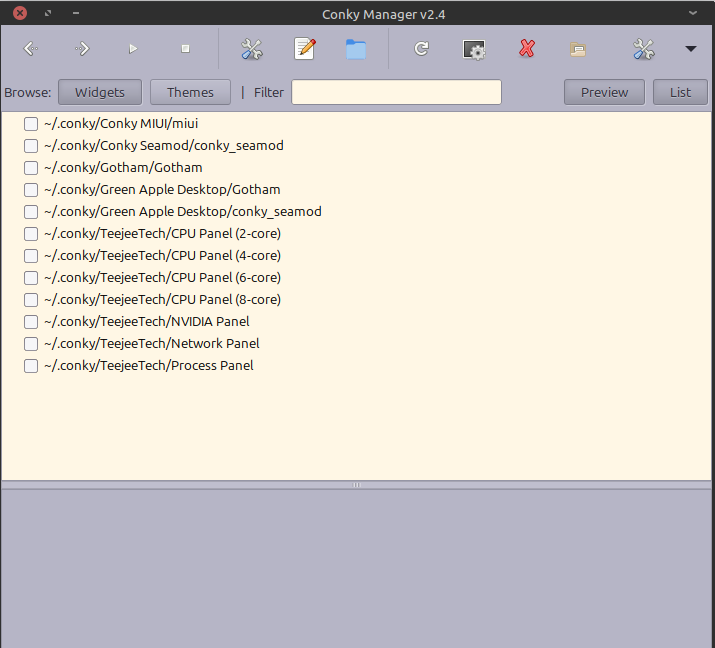Enable Conky MIUI/miui widget checkbox
Viewport: 715px width, 648px height.
click(x=31, y=124)
